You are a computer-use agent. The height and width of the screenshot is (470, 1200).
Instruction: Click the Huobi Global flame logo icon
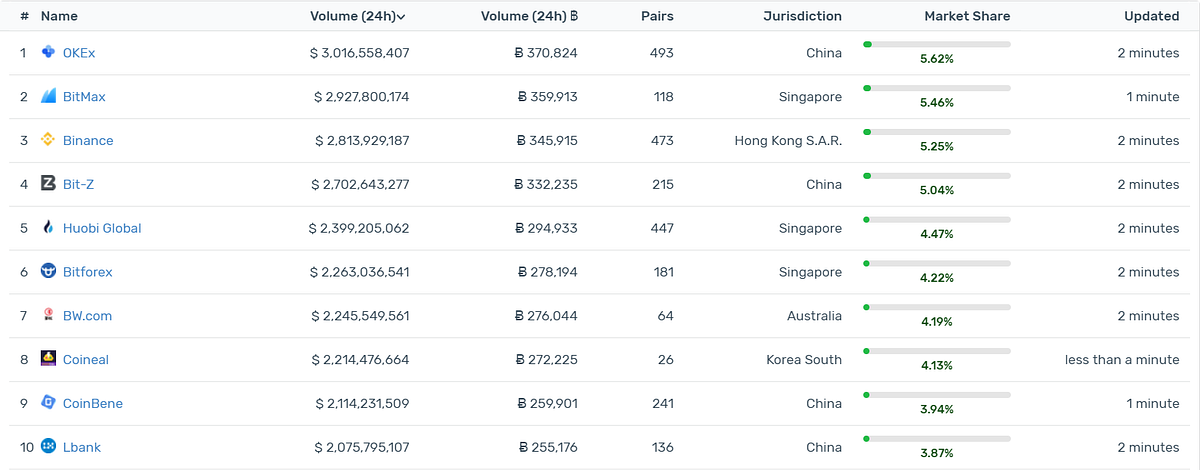click(x=48, y=228)
